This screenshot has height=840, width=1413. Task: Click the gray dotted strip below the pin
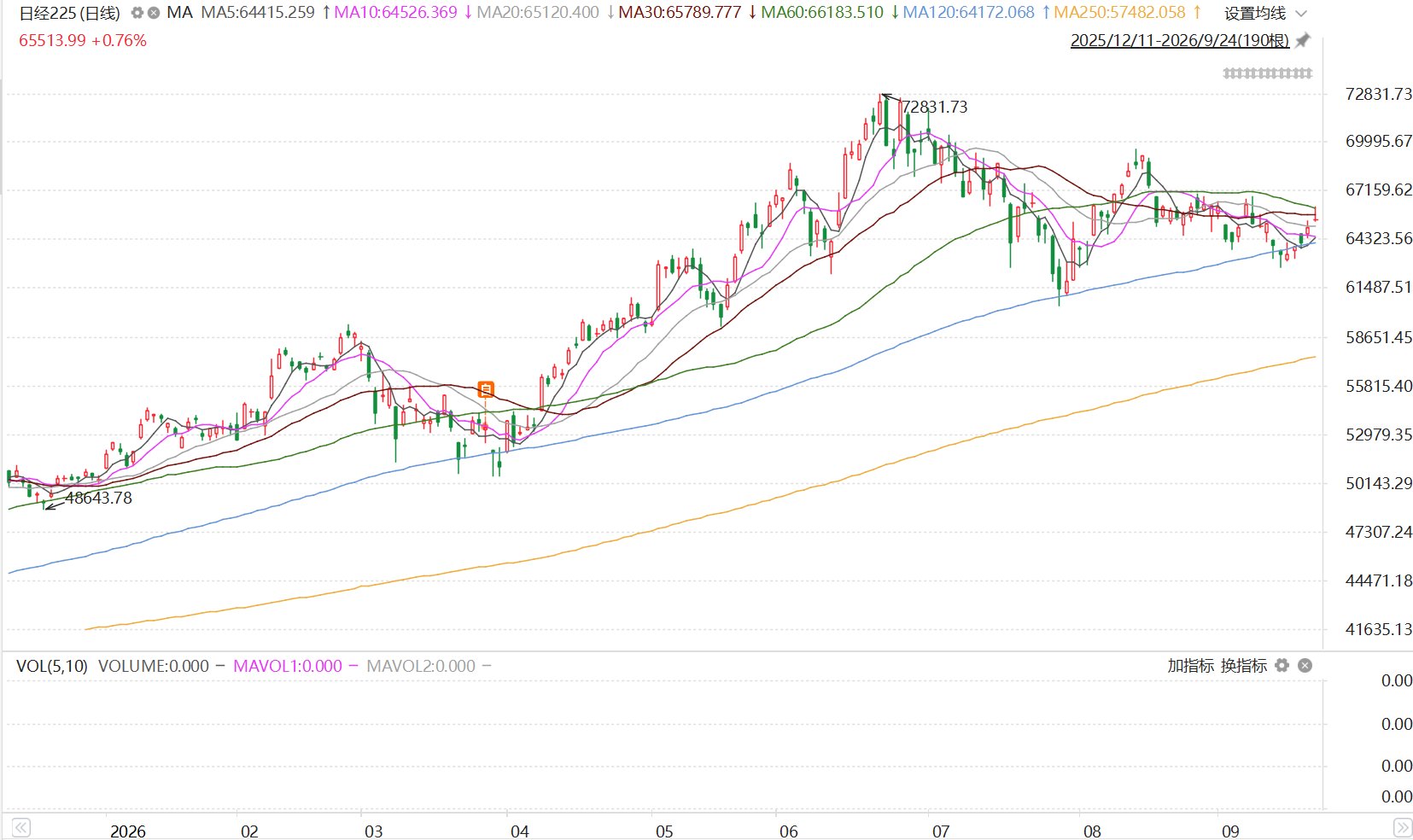click(x=1267, y=73)
